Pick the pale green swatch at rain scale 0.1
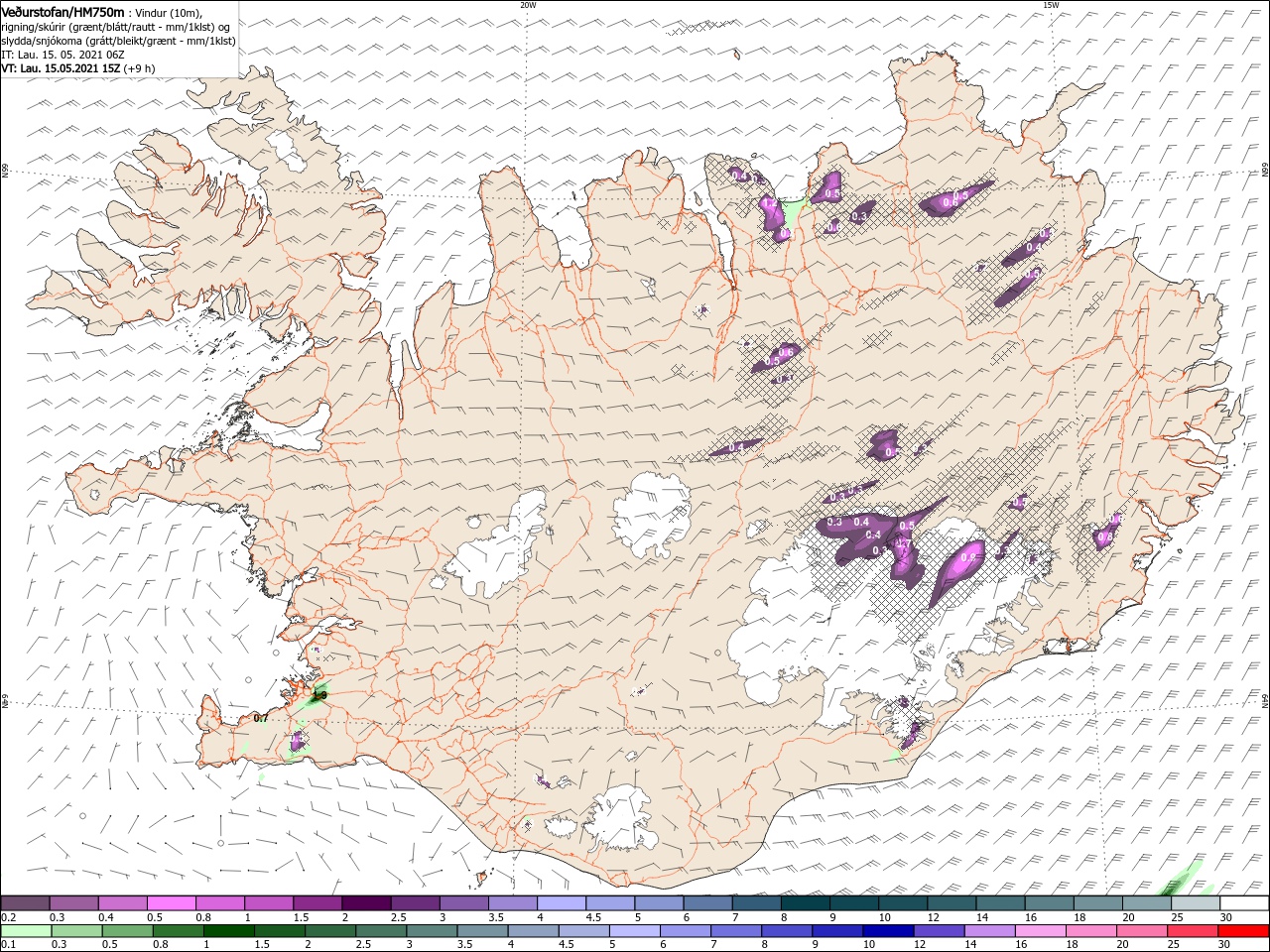The image size is (1270, 952). (x=26, y=931)
